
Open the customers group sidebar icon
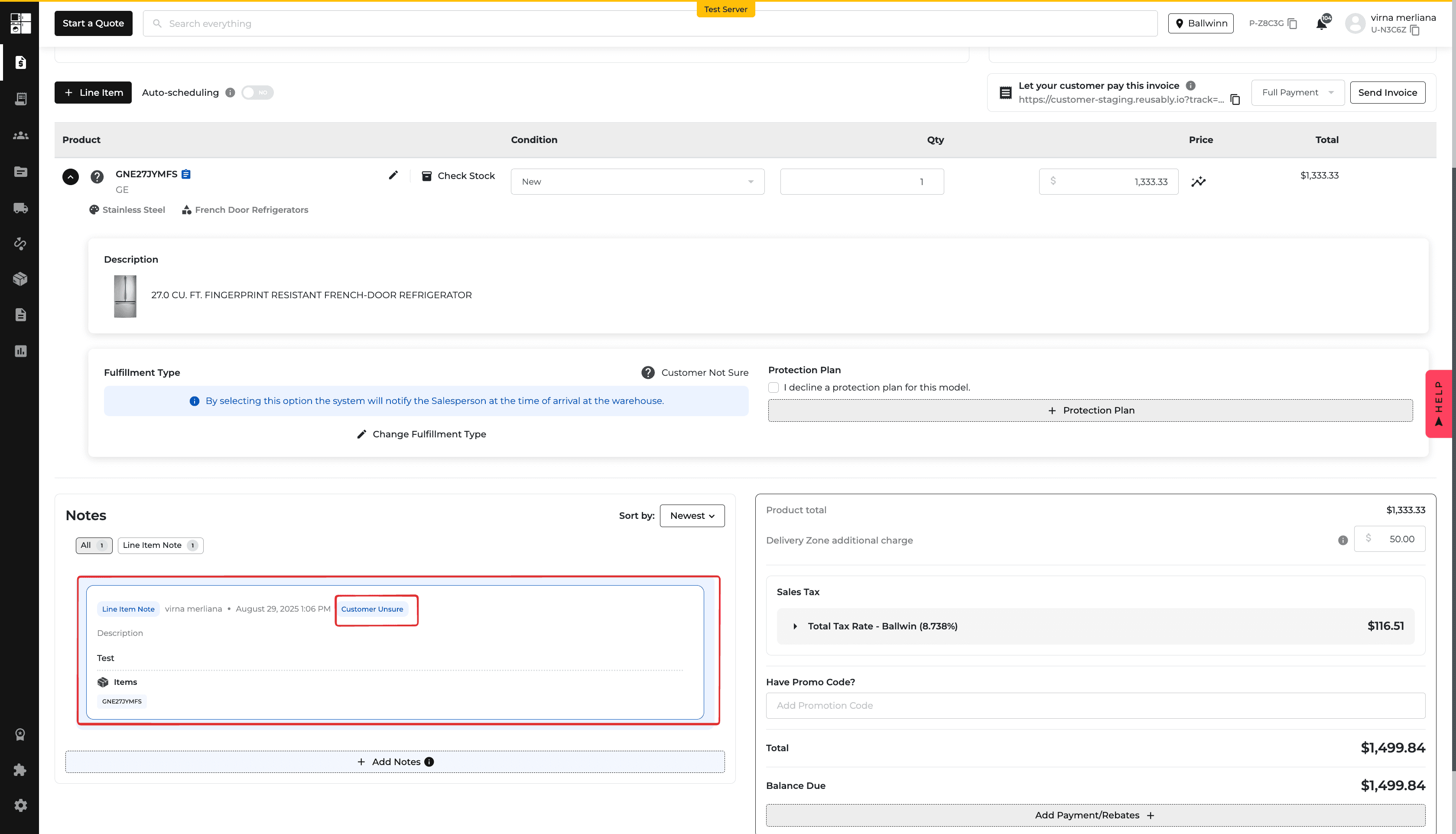pos(21,136)
